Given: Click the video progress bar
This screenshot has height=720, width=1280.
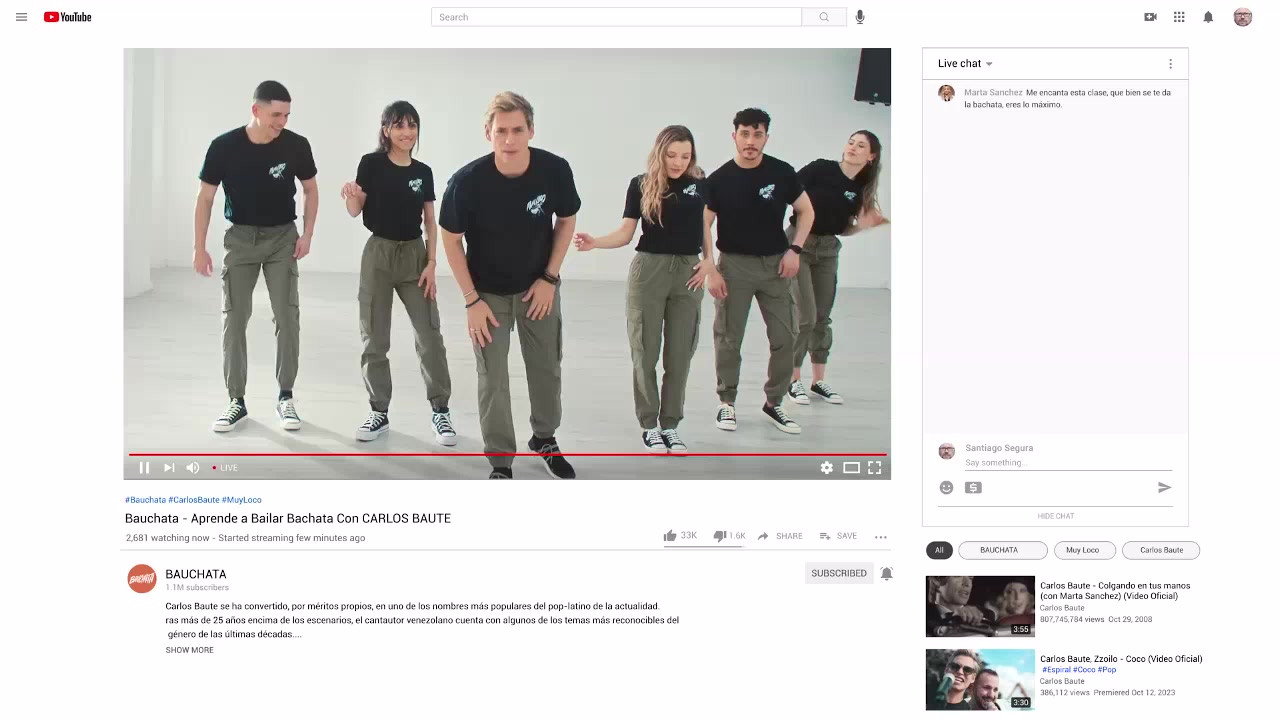Looking at the screenshot, I should click(507, 455).
